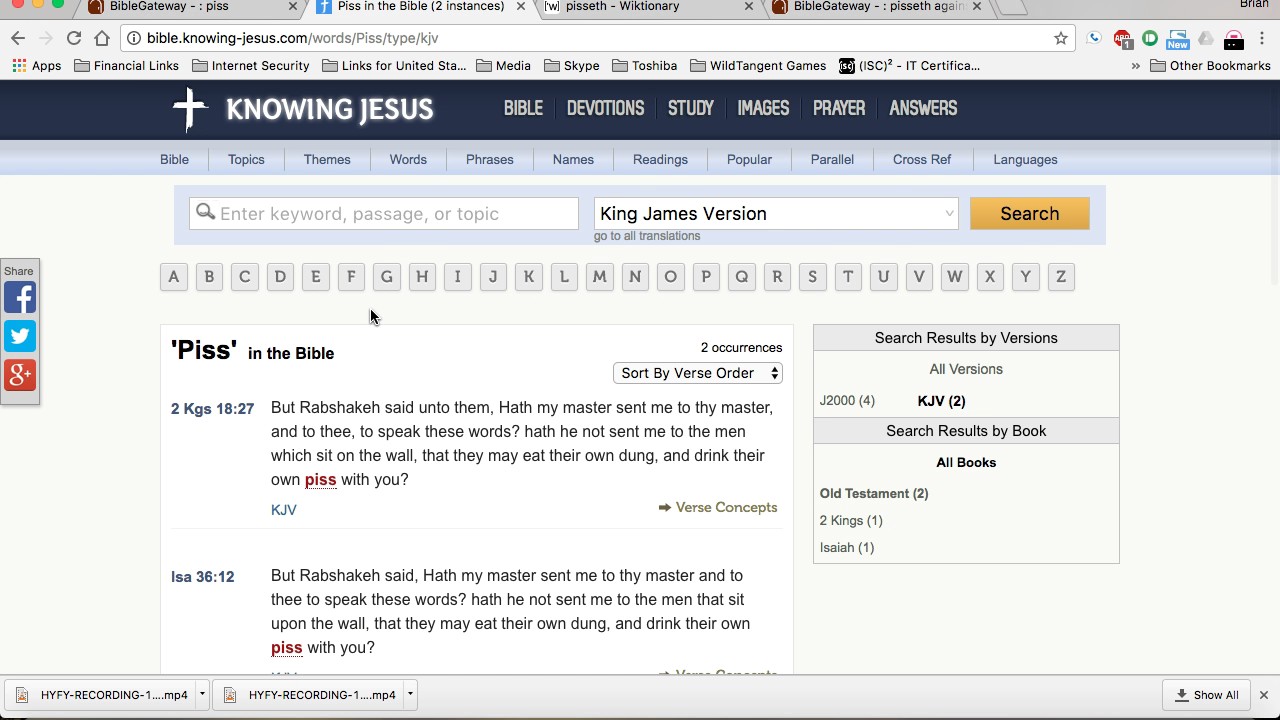The image size is (1280, 720).
Task: Share on Facebook icon
Action: click(x=20, y=298)
